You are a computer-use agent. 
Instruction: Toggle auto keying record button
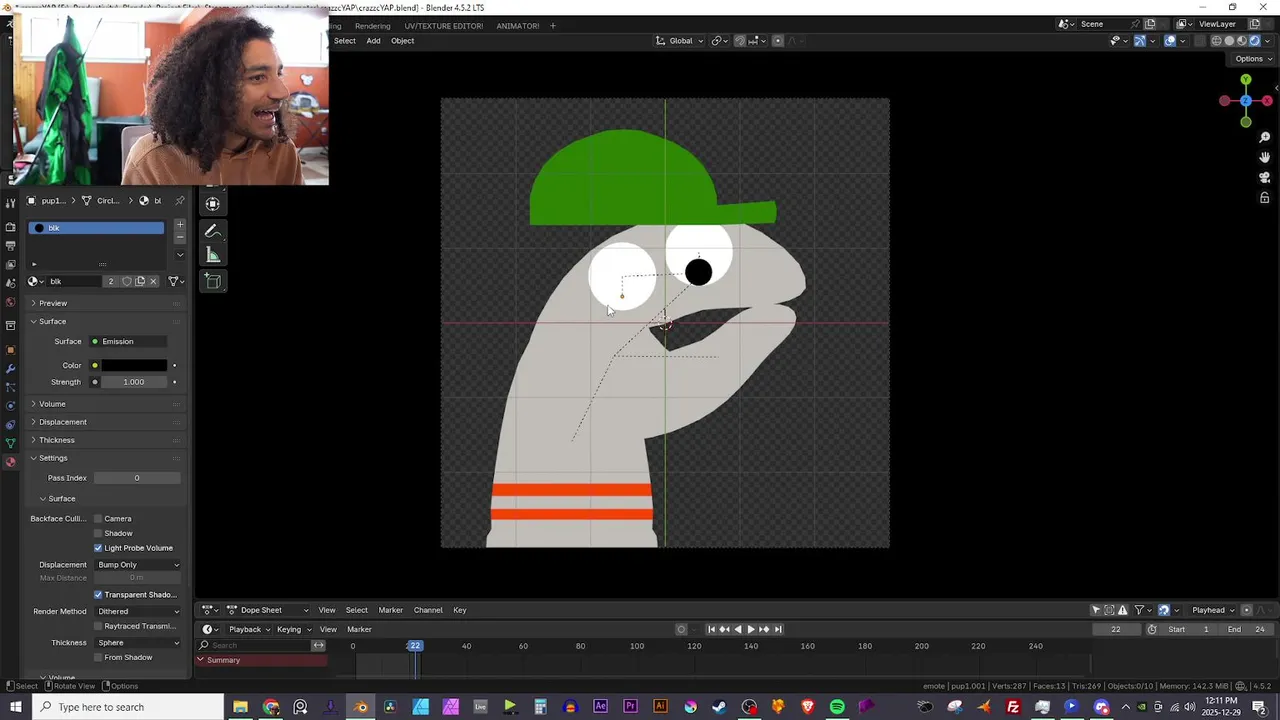click(x=681, y=629)
